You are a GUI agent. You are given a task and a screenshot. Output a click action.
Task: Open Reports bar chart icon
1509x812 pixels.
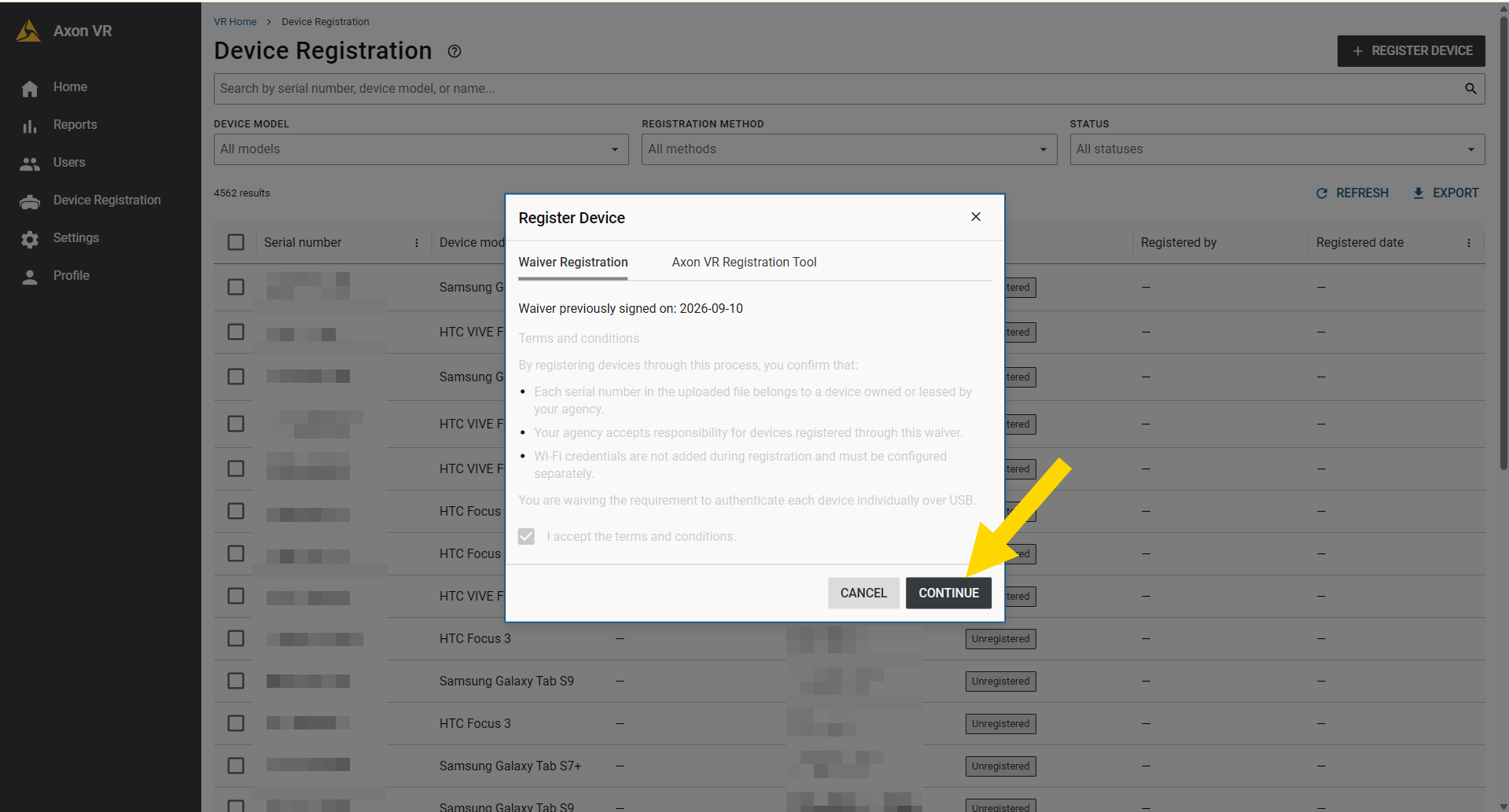click(30, 126)
